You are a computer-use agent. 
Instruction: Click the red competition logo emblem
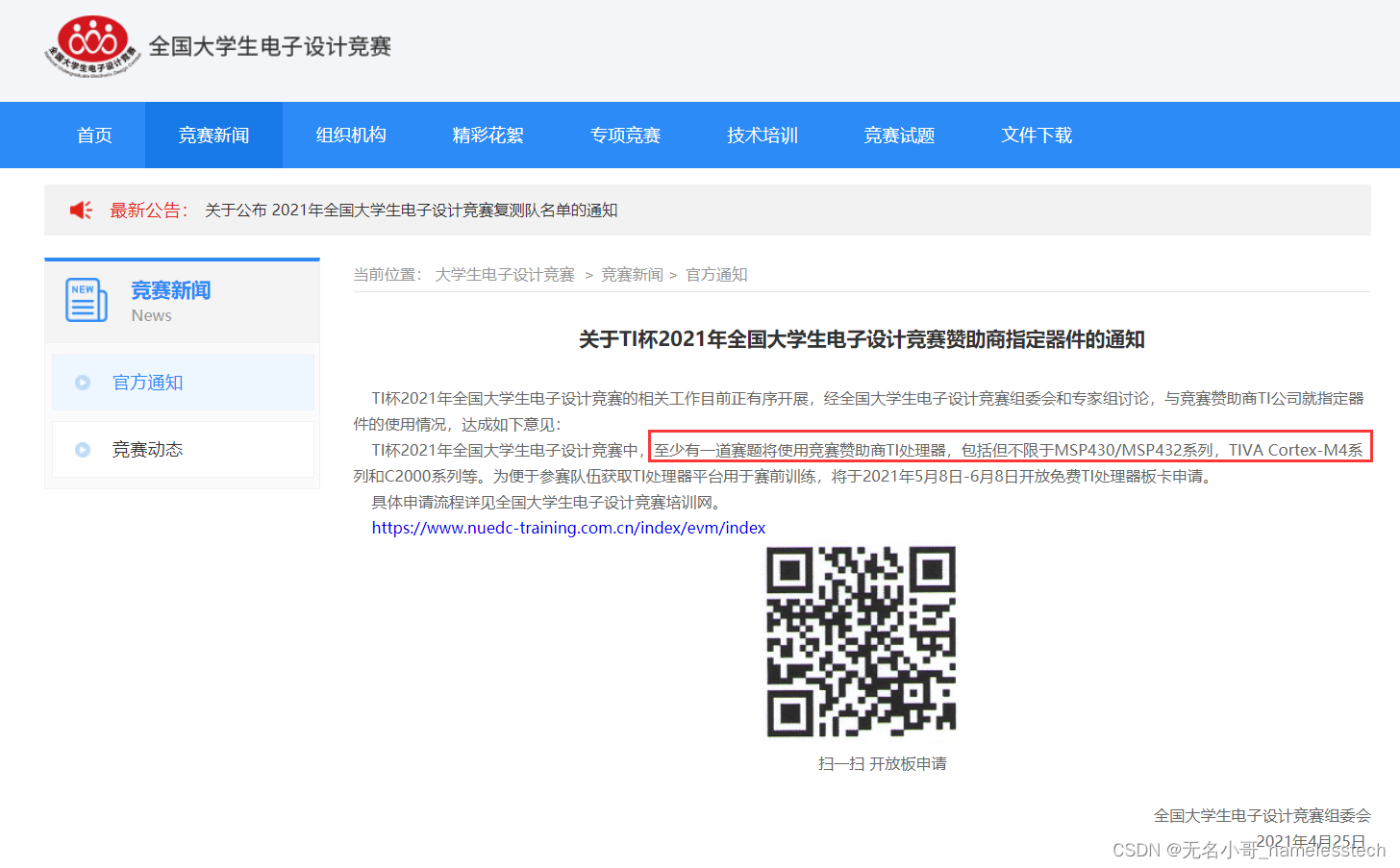coord(92,45)
